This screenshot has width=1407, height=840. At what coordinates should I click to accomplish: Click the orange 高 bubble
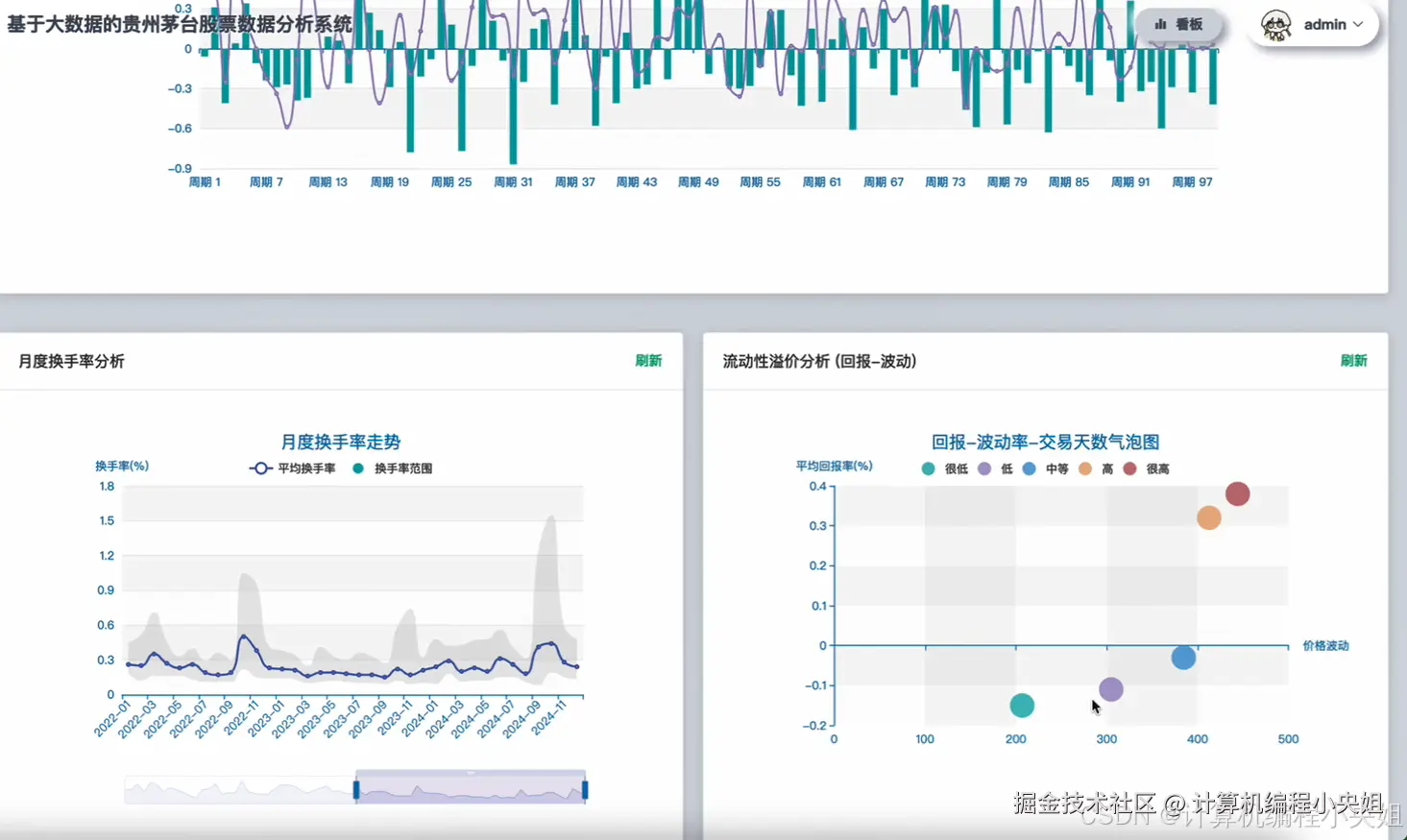click(x=1209, y=517)
